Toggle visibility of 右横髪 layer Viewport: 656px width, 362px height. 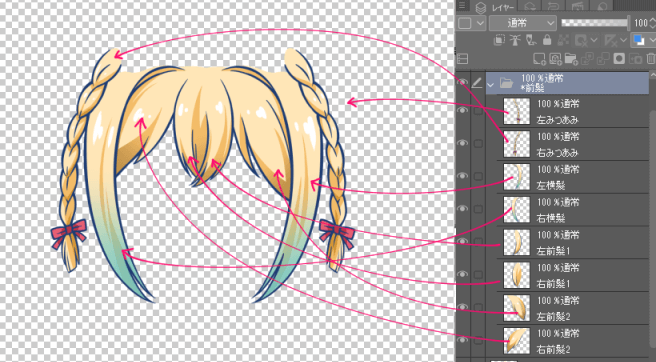462,208
